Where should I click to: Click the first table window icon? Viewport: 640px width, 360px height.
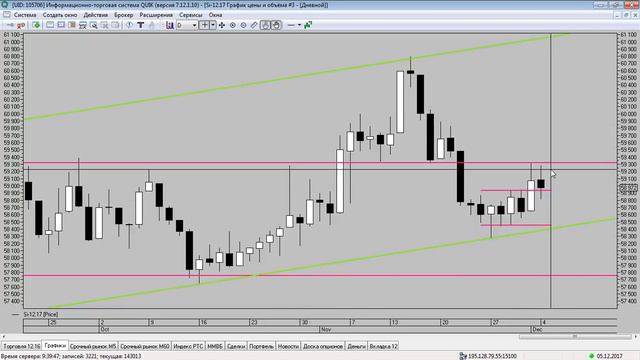coord(50,25)
